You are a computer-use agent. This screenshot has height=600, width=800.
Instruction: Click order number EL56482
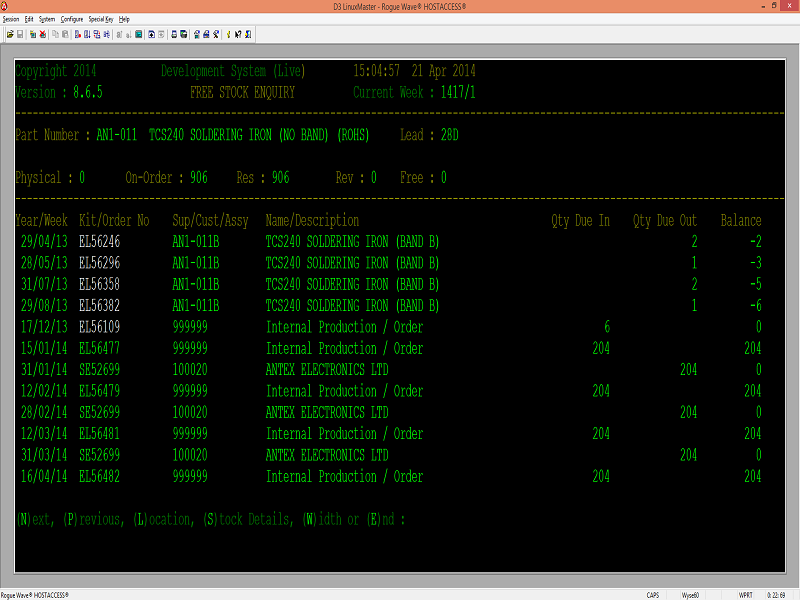[99, 477]
